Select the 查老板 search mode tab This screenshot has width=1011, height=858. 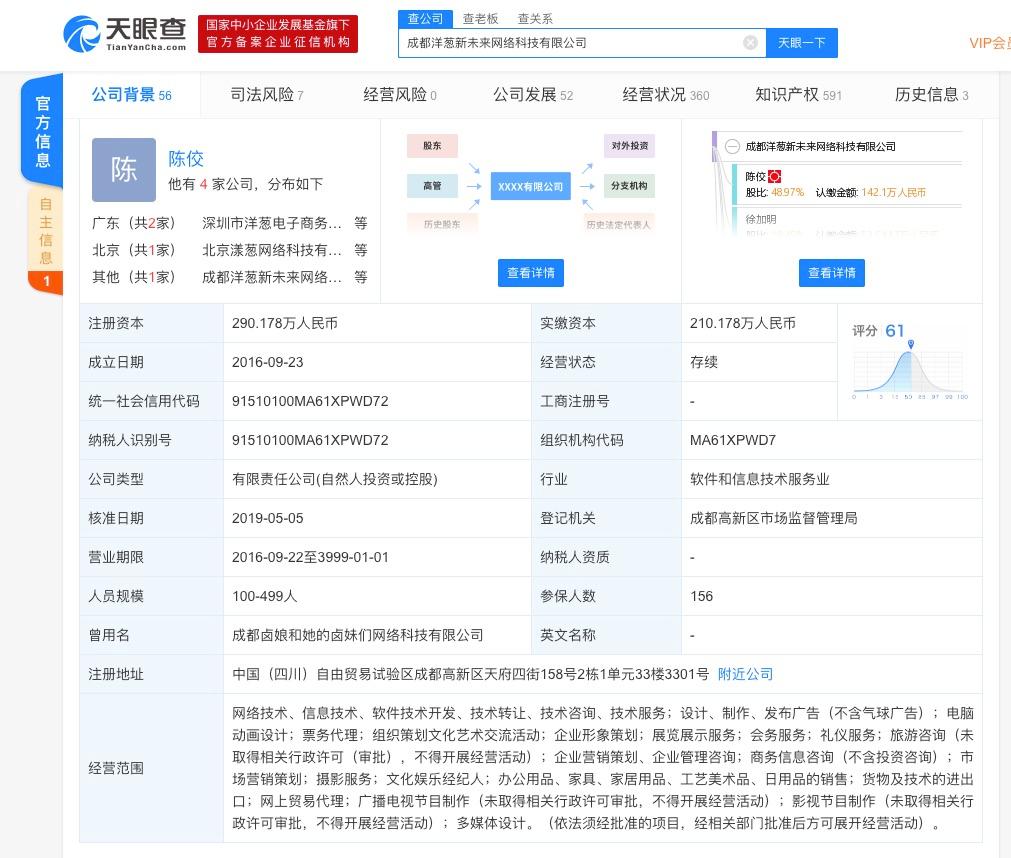tap(480, 19)
